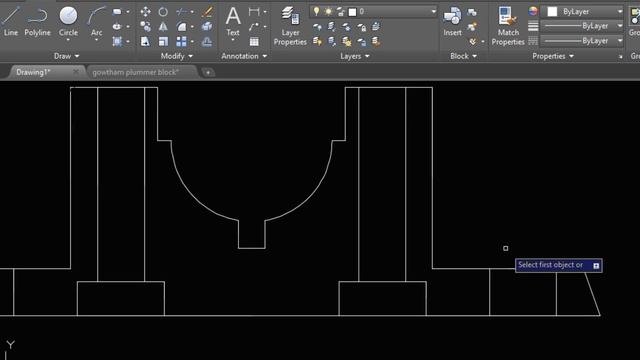
Task: Expand the Draw panel
Action: point(67,56)
